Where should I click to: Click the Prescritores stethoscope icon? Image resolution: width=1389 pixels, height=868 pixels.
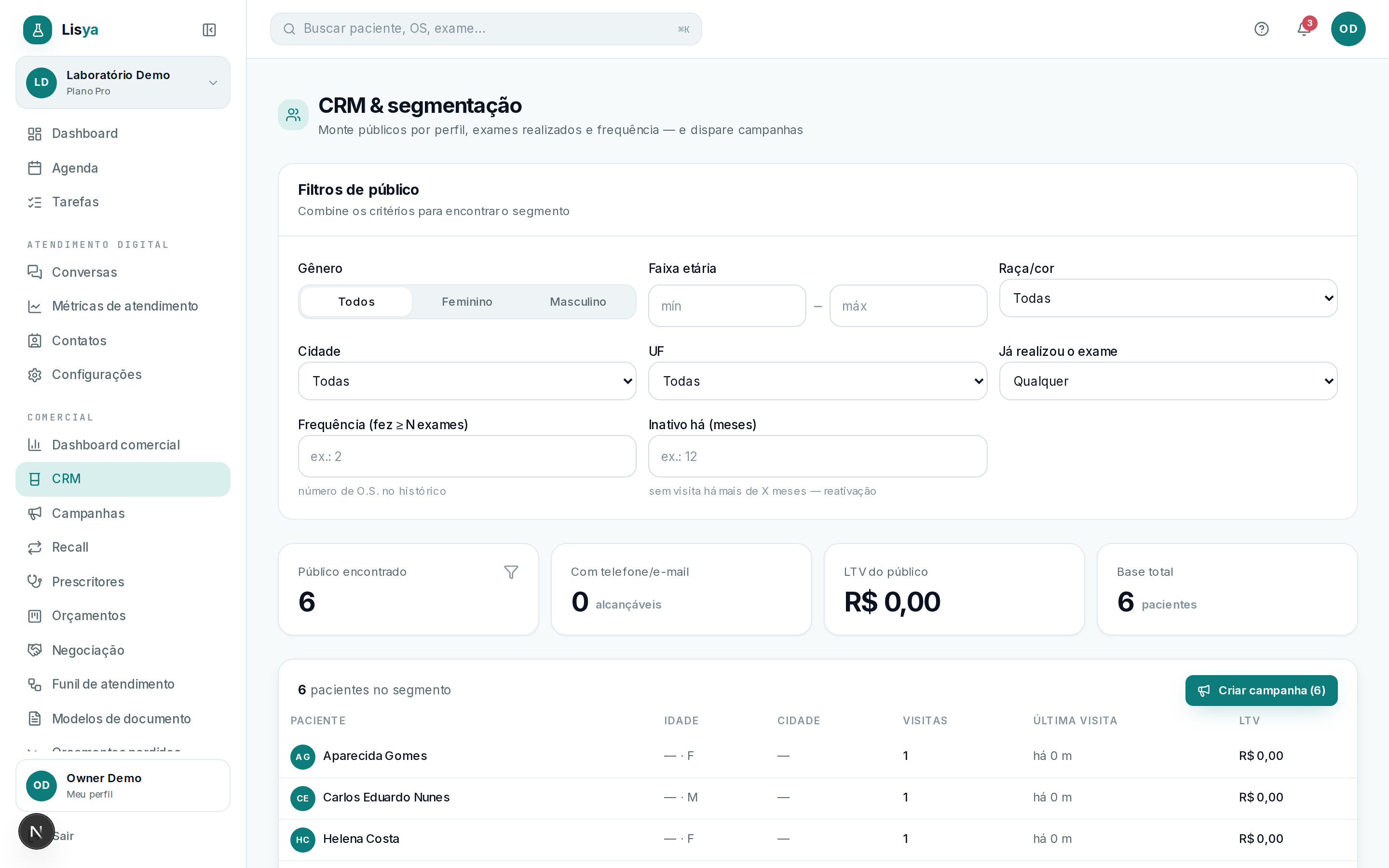click(34, 582)
